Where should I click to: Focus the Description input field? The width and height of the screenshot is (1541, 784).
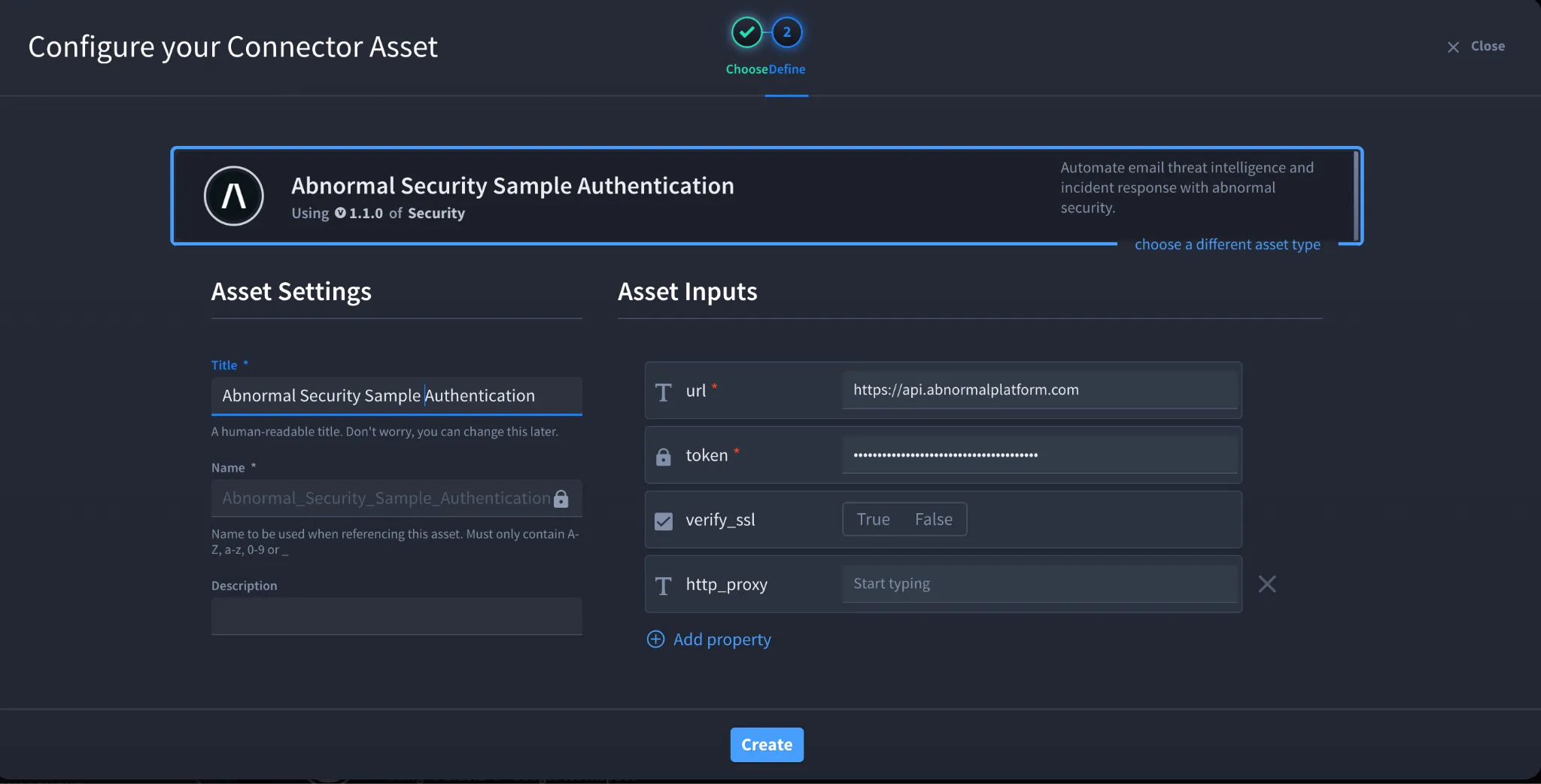pyautogui.click(x=397, y=616)
